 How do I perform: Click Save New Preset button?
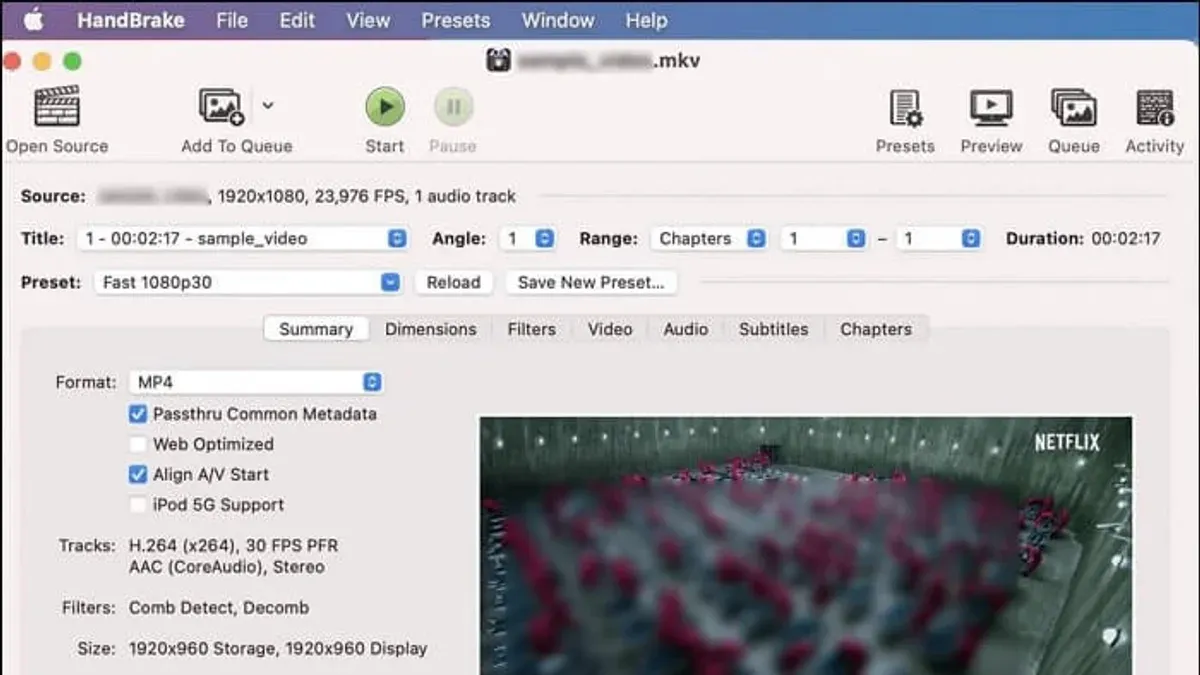(x=591, y=283)
